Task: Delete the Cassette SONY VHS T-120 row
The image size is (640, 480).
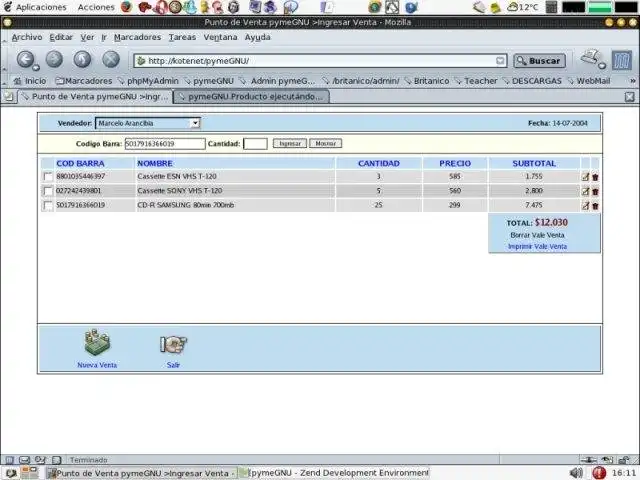Action: (x=595, y=191)
